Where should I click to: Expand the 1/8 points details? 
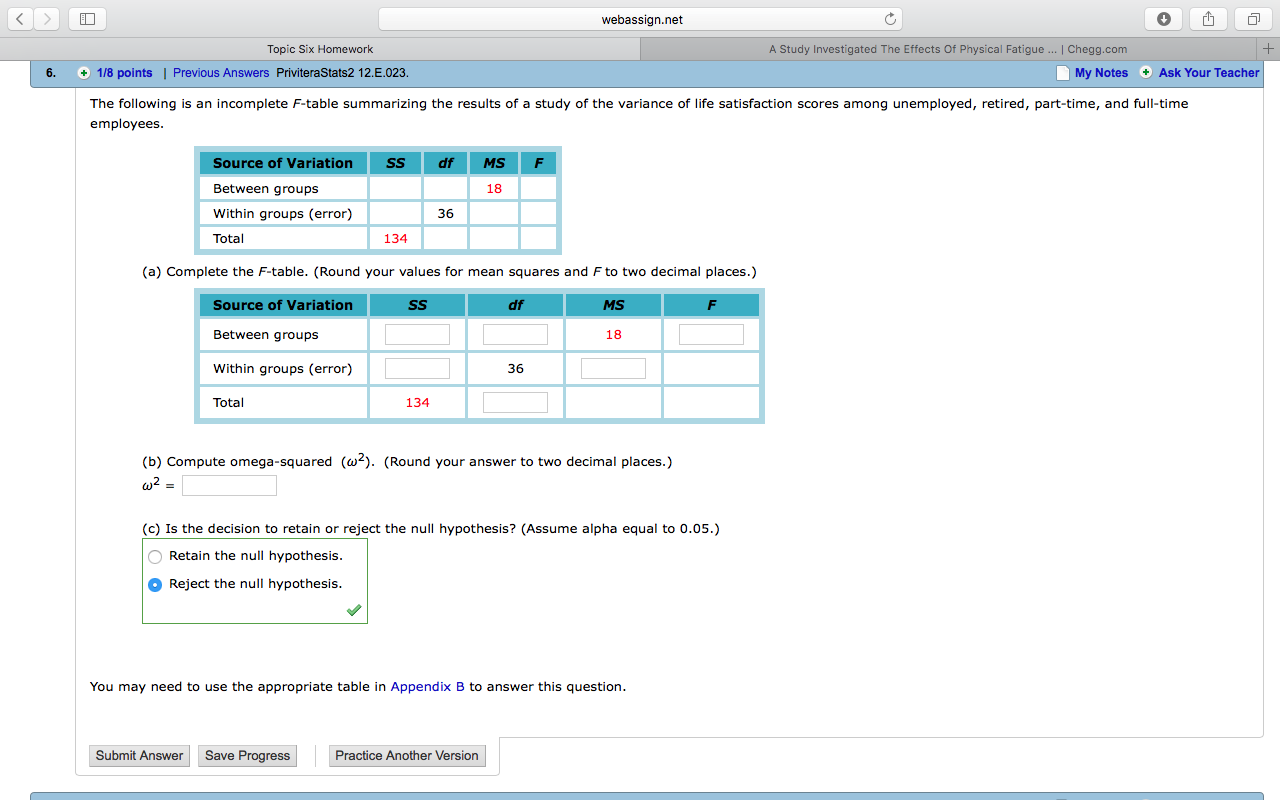[x=84, y=73]
